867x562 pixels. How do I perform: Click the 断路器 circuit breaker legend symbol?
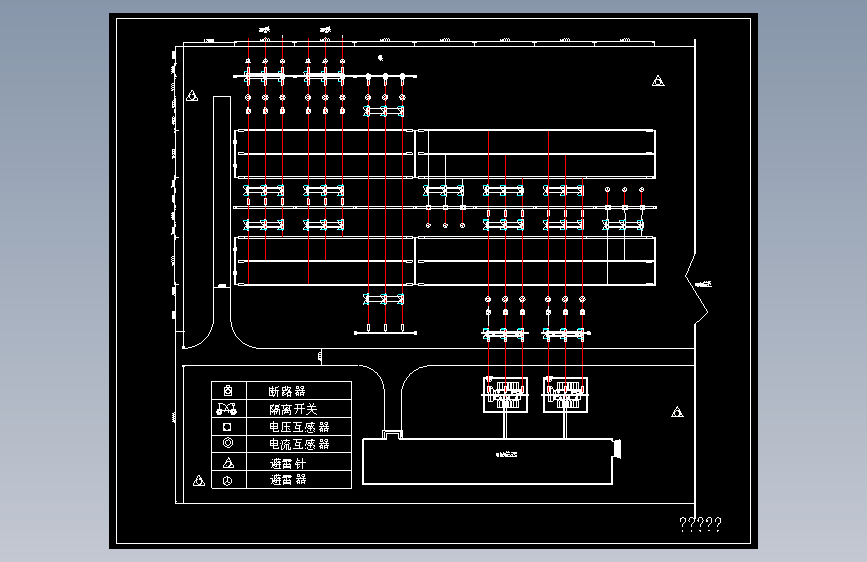click(x=228, y=391)
